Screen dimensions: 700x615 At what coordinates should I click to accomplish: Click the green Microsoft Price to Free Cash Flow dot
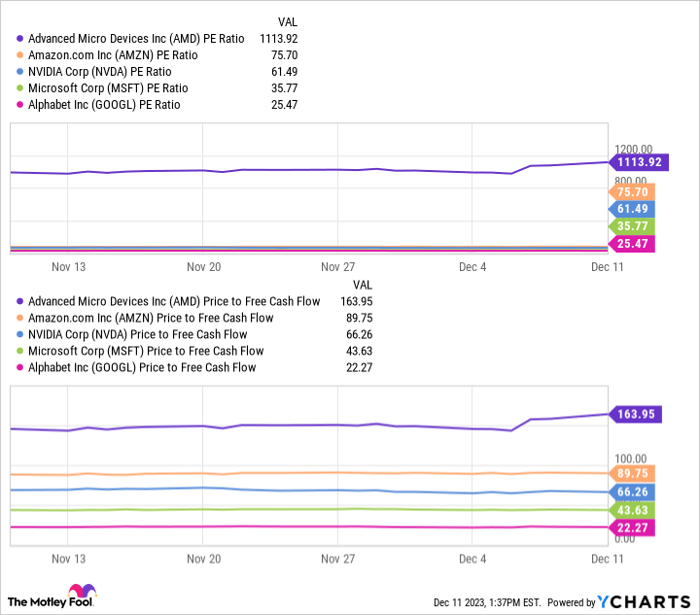(x=20, y=351)
